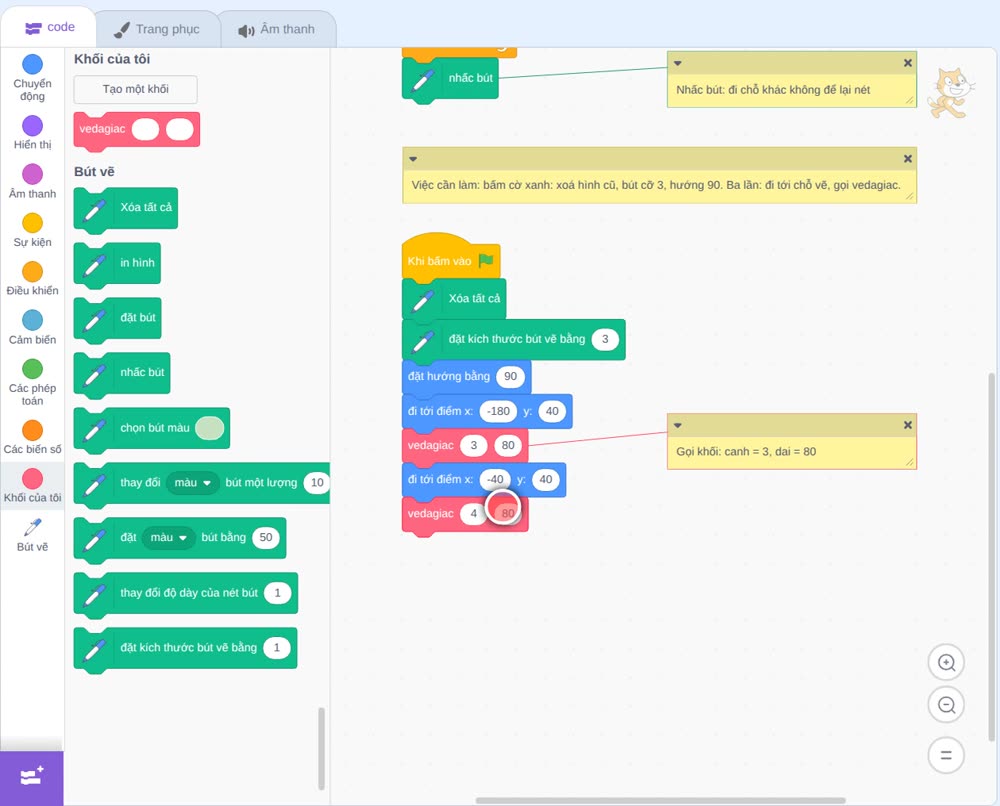
Task: Edit direction value 90 in script
Action: point(510,376)
